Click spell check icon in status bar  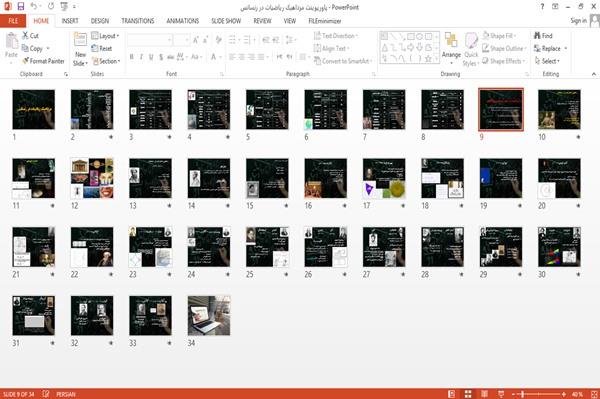point(46,394)
